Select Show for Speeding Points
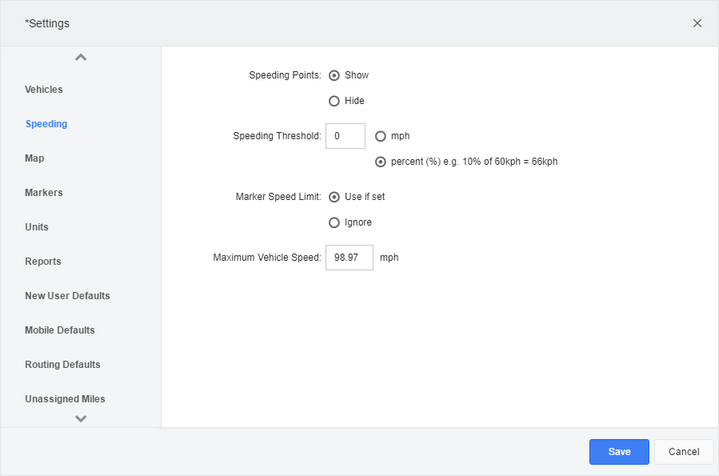The height and width of the screenshot is (476, 719). click(334, 75)
